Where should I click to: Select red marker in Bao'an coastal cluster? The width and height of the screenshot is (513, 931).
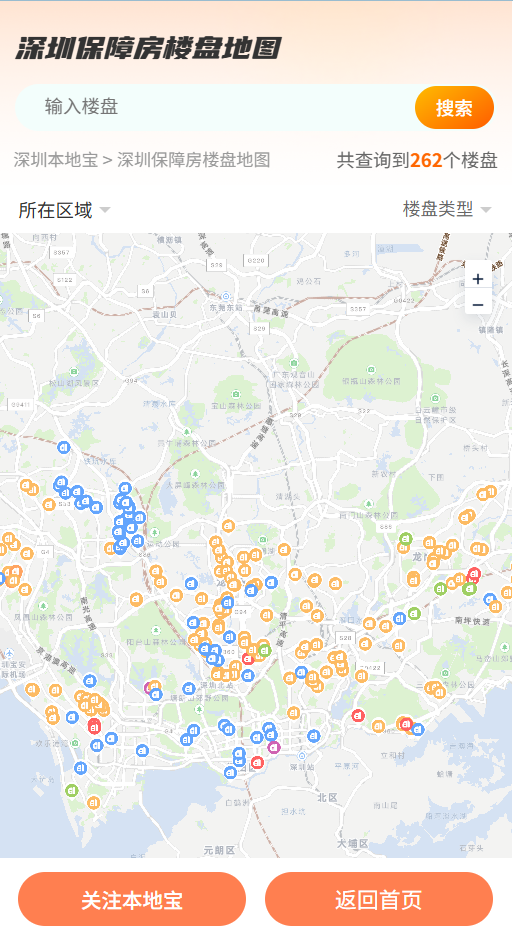[x=94, y=726]
